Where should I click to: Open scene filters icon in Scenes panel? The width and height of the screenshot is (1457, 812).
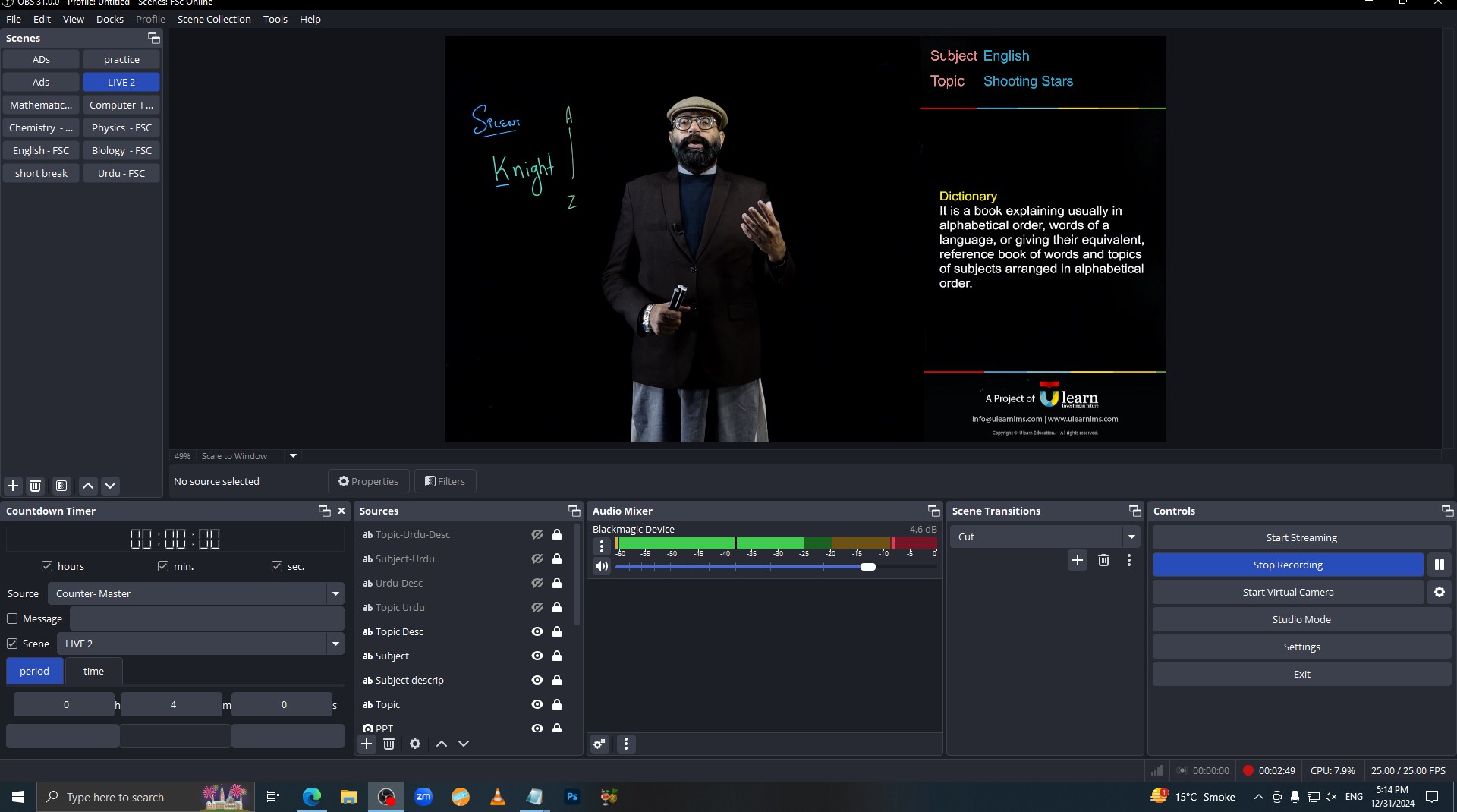coord(61,486)
